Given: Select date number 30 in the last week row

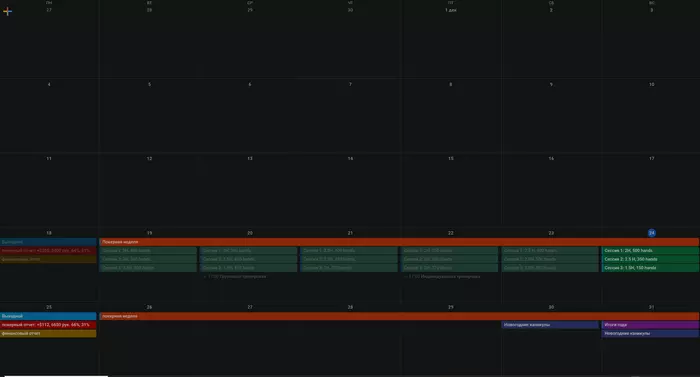Looking at the screenshot, I should (551, 307).
